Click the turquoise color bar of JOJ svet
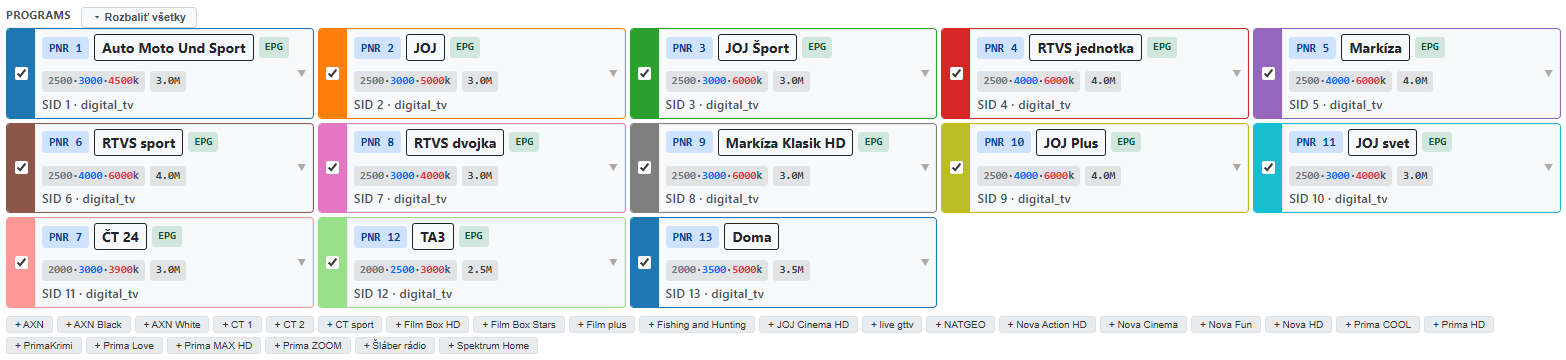 click(1268, 168)
